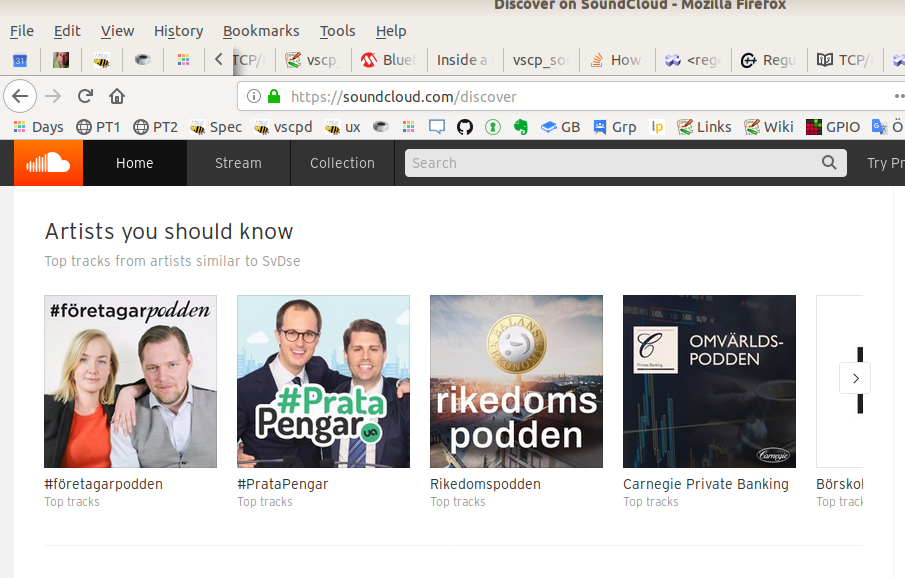Open the Spec bookmark

(x=216, y=127)
